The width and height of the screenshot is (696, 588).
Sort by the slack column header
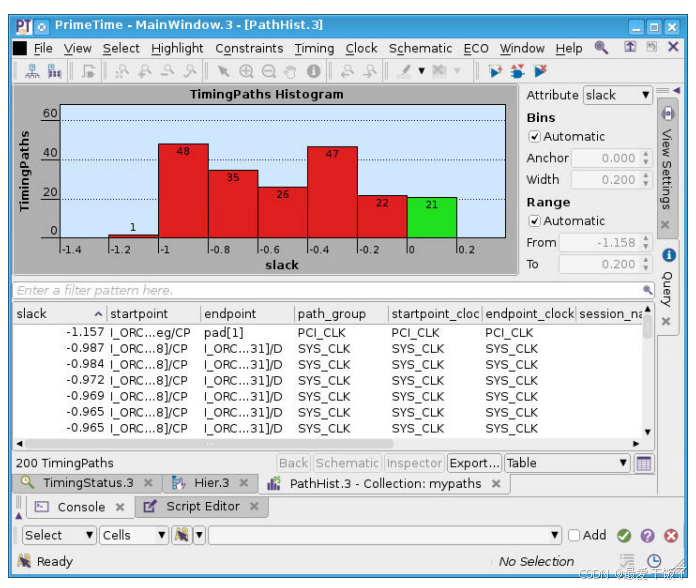(x=59, y=314)
